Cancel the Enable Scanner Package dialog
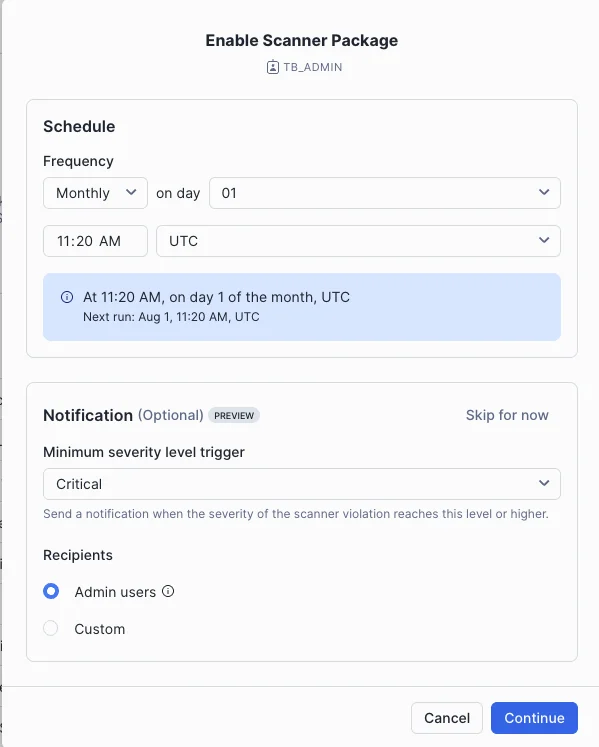599x747 pixels. point(447,718)
